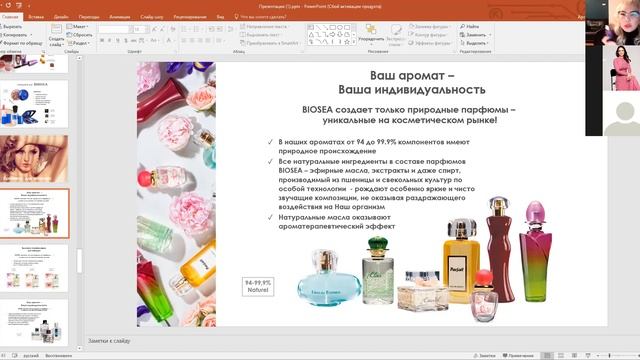Open the Слайд-шоу ribbon tab
The image size is (640, 360).
coord(151,17)
